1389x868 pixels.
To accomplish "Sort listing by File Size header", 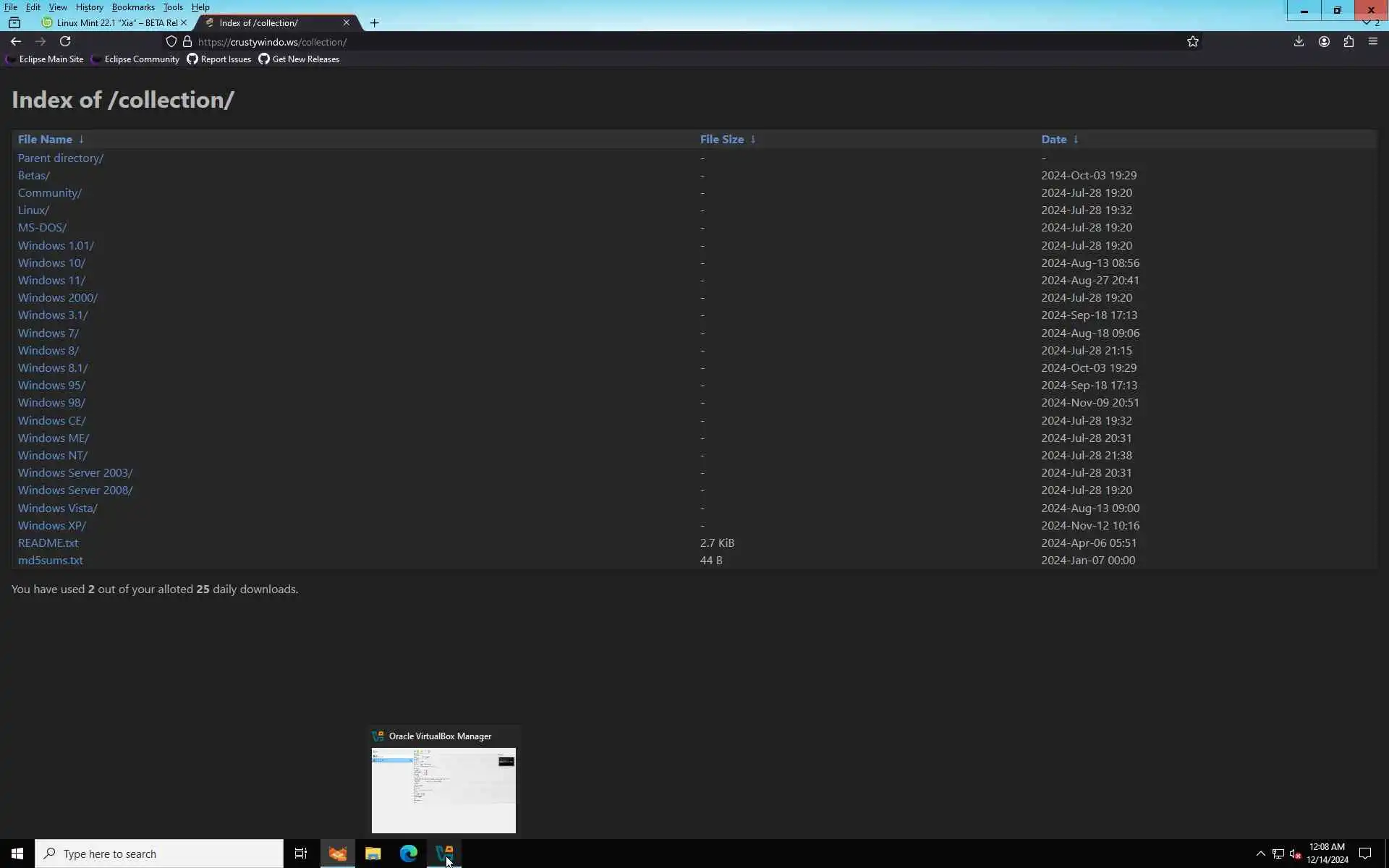I will click(721, 139).
